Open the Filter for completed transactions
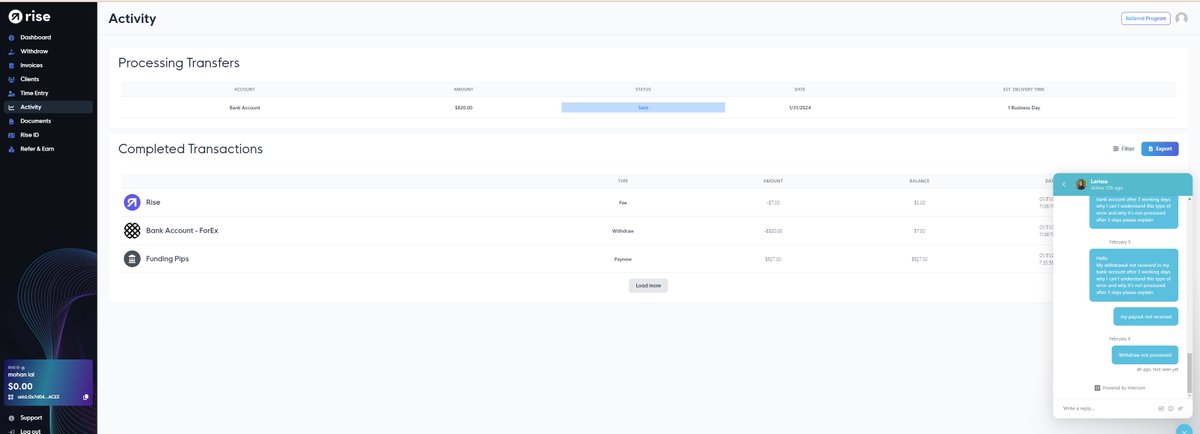This screenshot has width=1200, height=434. tap(1124, 149)
